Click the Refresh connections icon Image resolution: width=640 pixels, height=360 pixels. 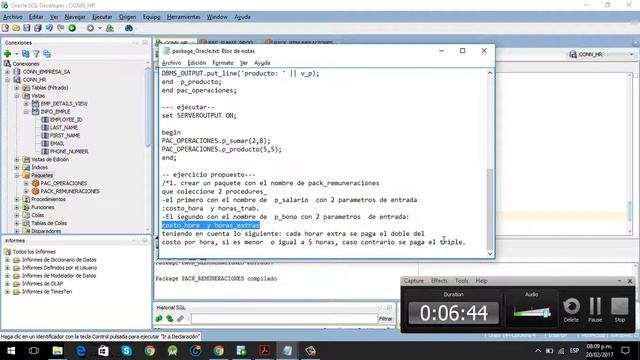(26, 54)
